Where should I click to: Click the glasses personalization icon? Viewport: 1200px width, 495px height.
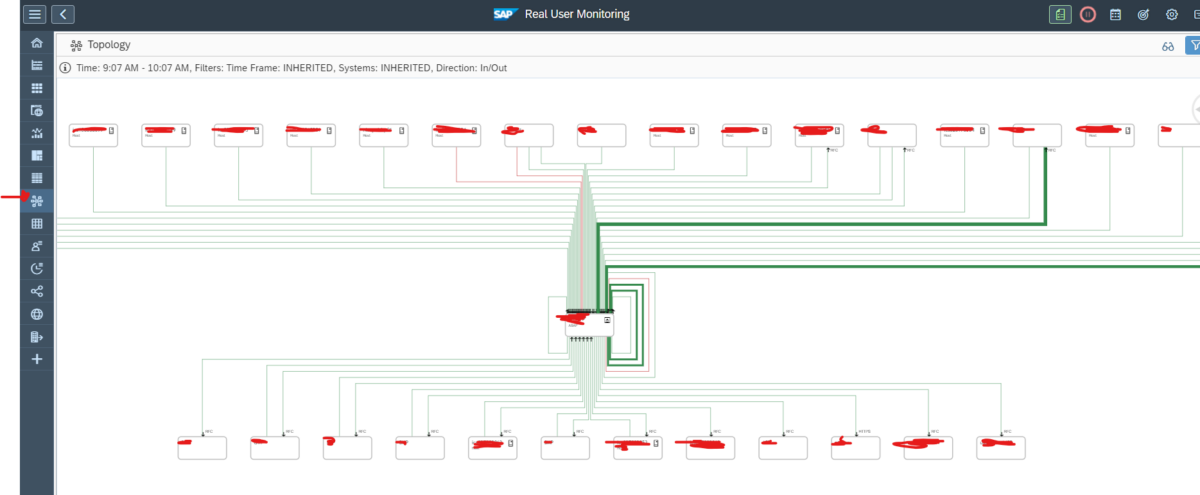click(1166, 46)
